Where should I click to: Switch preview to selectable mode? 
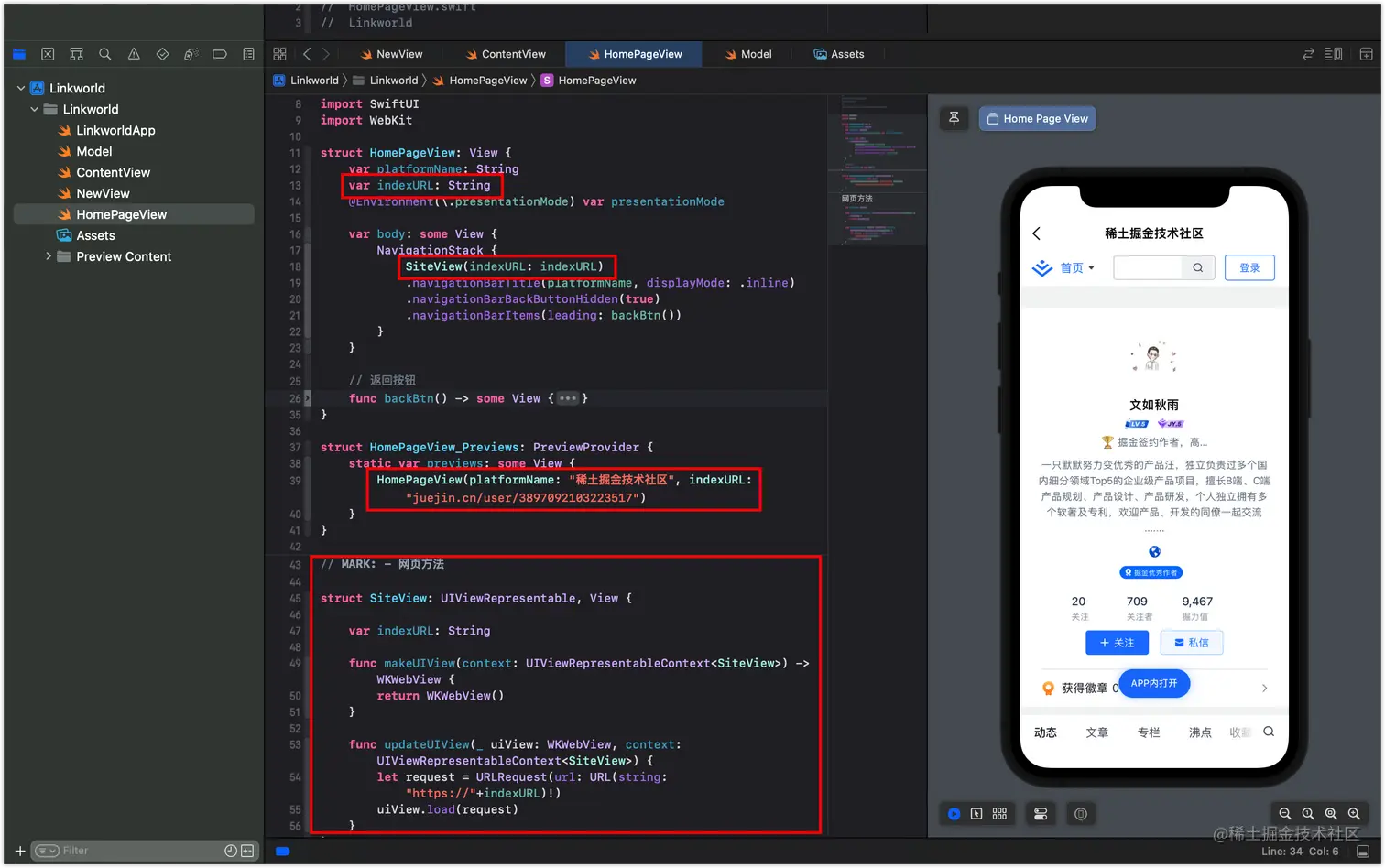pos(976,813)
